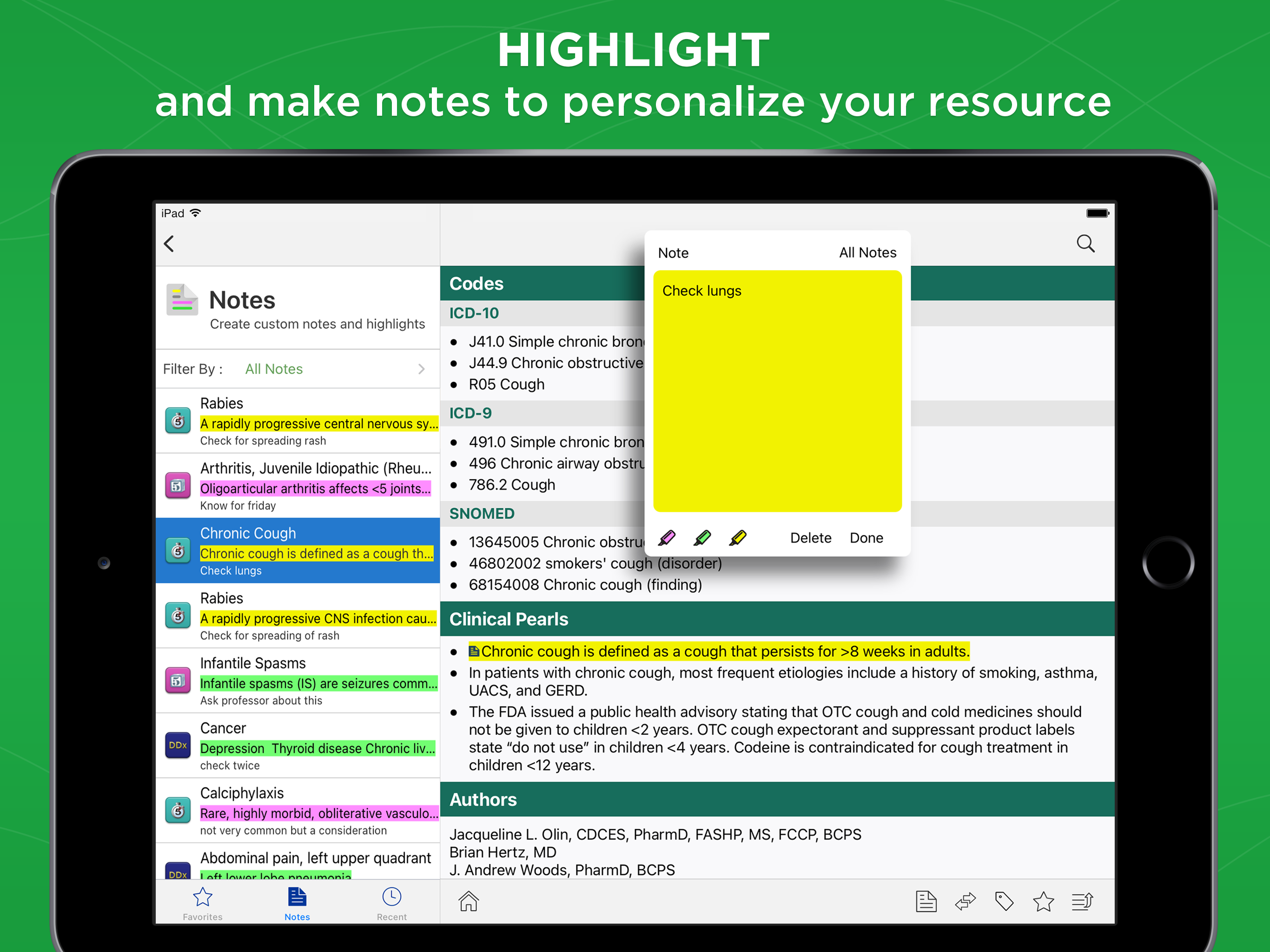Tap the star icon to favorite topic
Image resolution: width=1270 pixels, height=952 pixels.
coord(1043,901)
